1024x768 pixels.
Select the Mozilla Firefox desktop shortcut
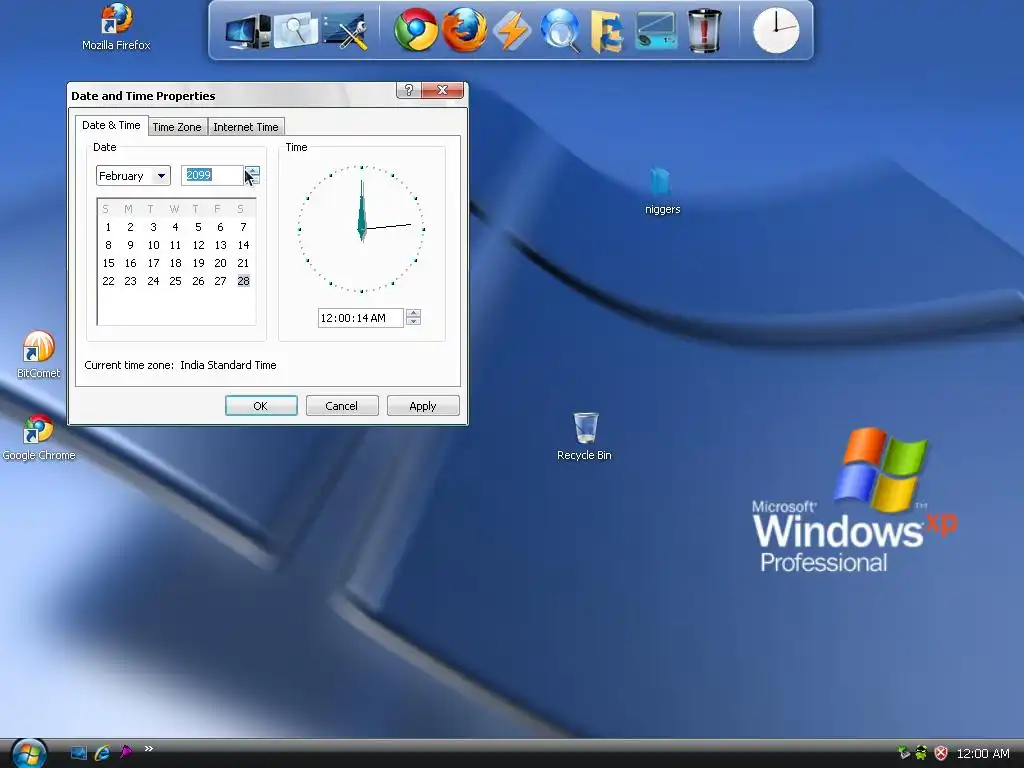coord(116,27)
